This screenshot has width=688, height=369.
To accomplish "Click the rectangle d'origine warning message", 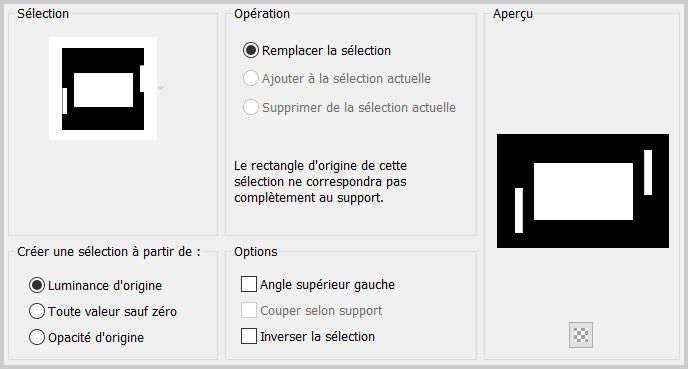I will coord(321,182).
